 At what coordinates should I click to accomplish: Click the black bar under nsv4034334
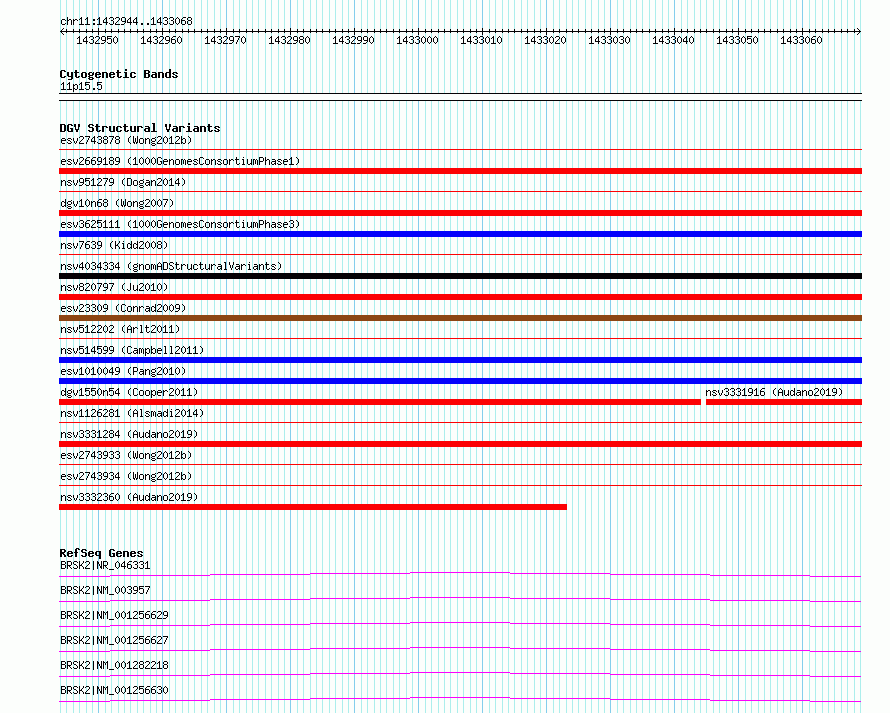pos(460,276)
